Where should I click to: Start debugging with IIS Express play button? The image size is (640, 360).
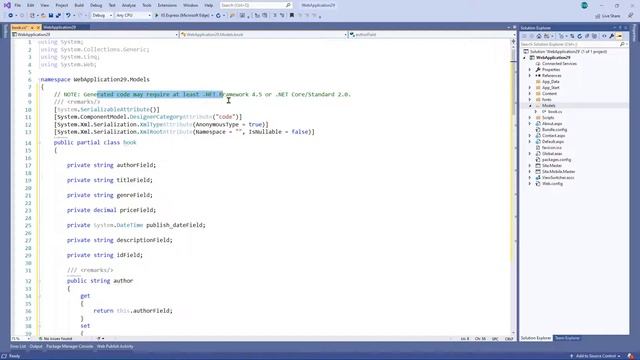[156, 16]
